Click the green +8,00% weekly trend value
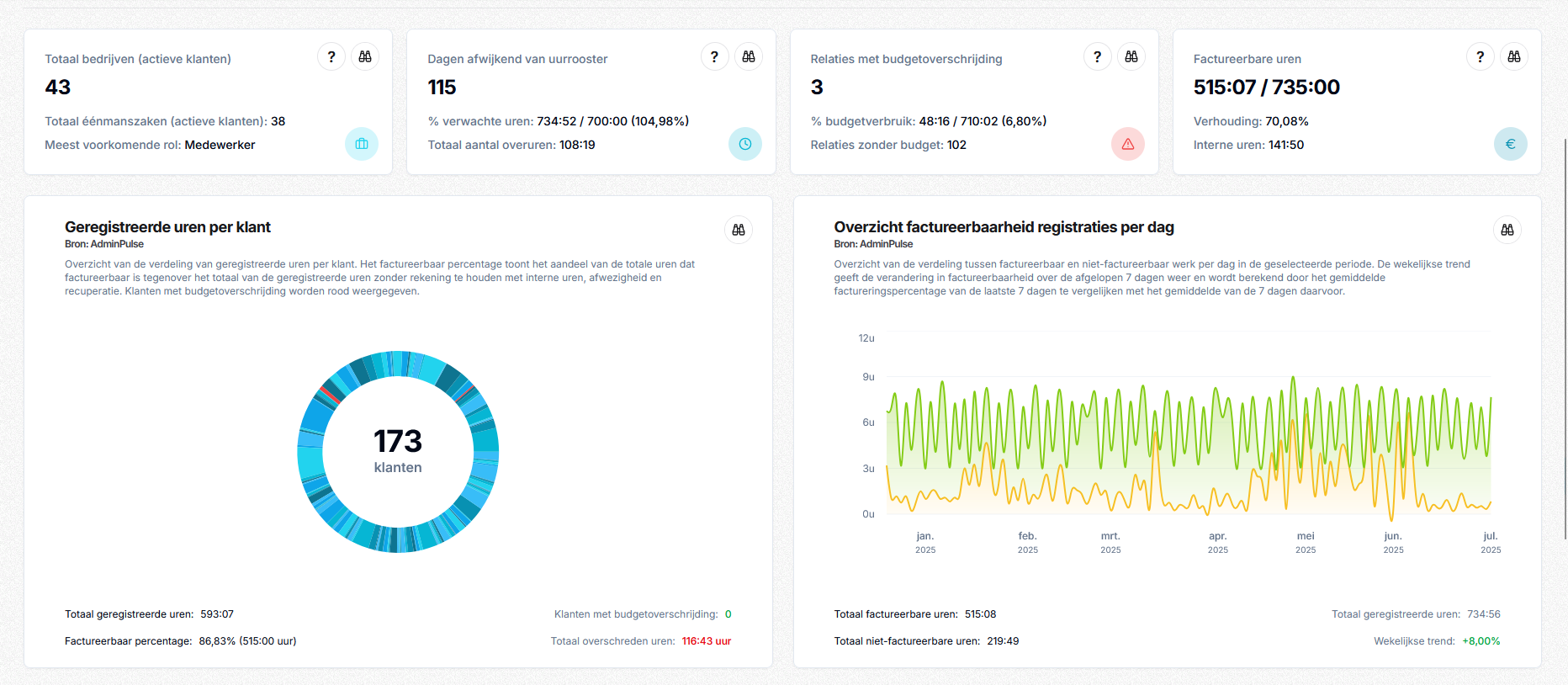Viewport: 1568px width, 685px height. point(1481,641)
